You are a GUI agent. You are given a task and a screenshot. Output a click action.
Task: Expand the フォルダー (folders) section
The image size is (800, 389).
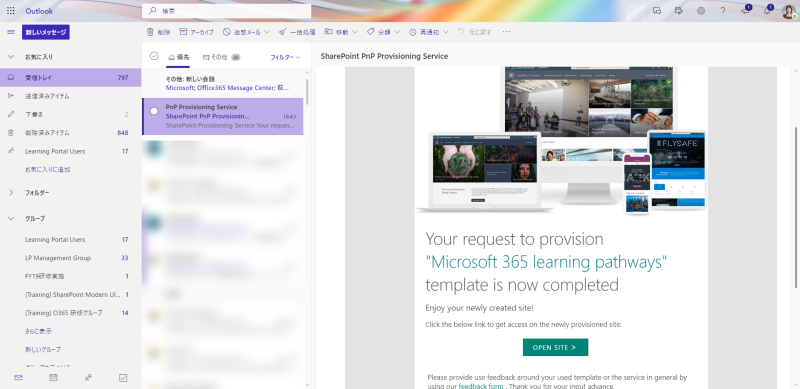coord(11,192)
